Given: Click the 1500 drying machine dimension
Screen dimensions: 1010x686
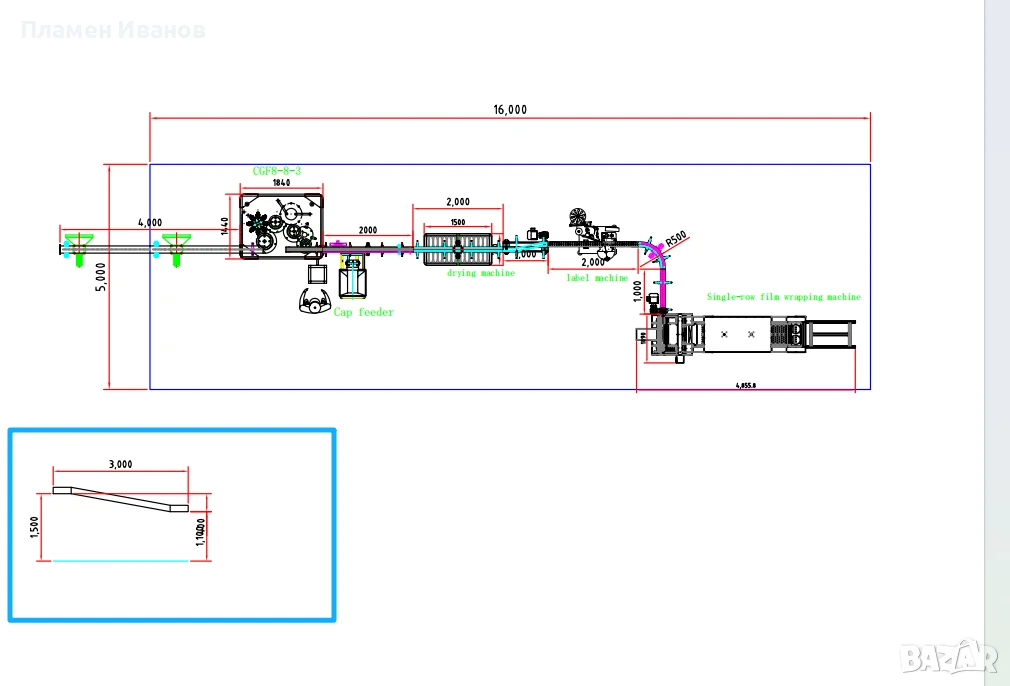Looking at the screenshot, I should 457,222.
